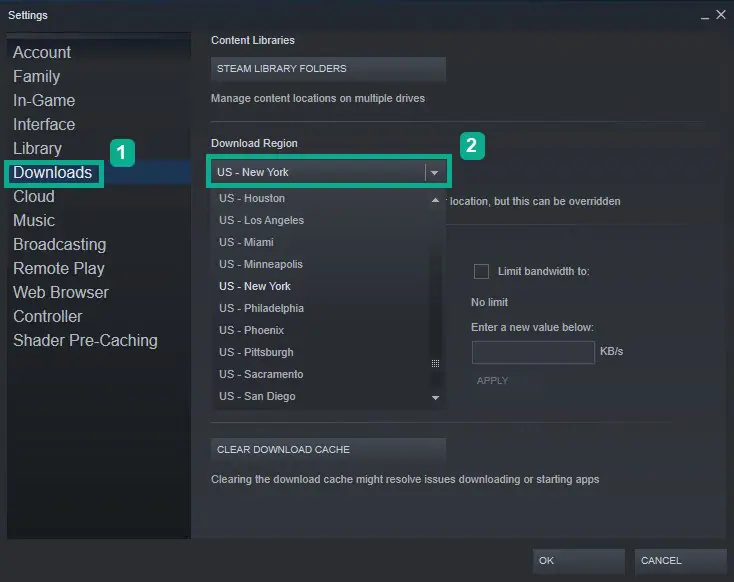Choose US - Philadelphia region
Screen dimensions: 734x582
tap(321, 309)
